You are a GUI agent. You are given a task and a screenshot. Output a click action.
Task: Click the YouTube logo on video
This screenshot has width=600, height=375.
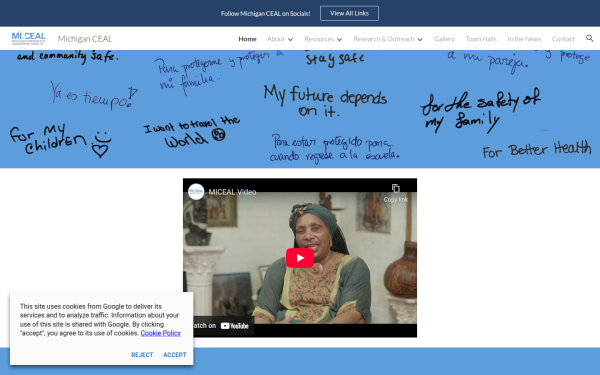coord(235,326)
